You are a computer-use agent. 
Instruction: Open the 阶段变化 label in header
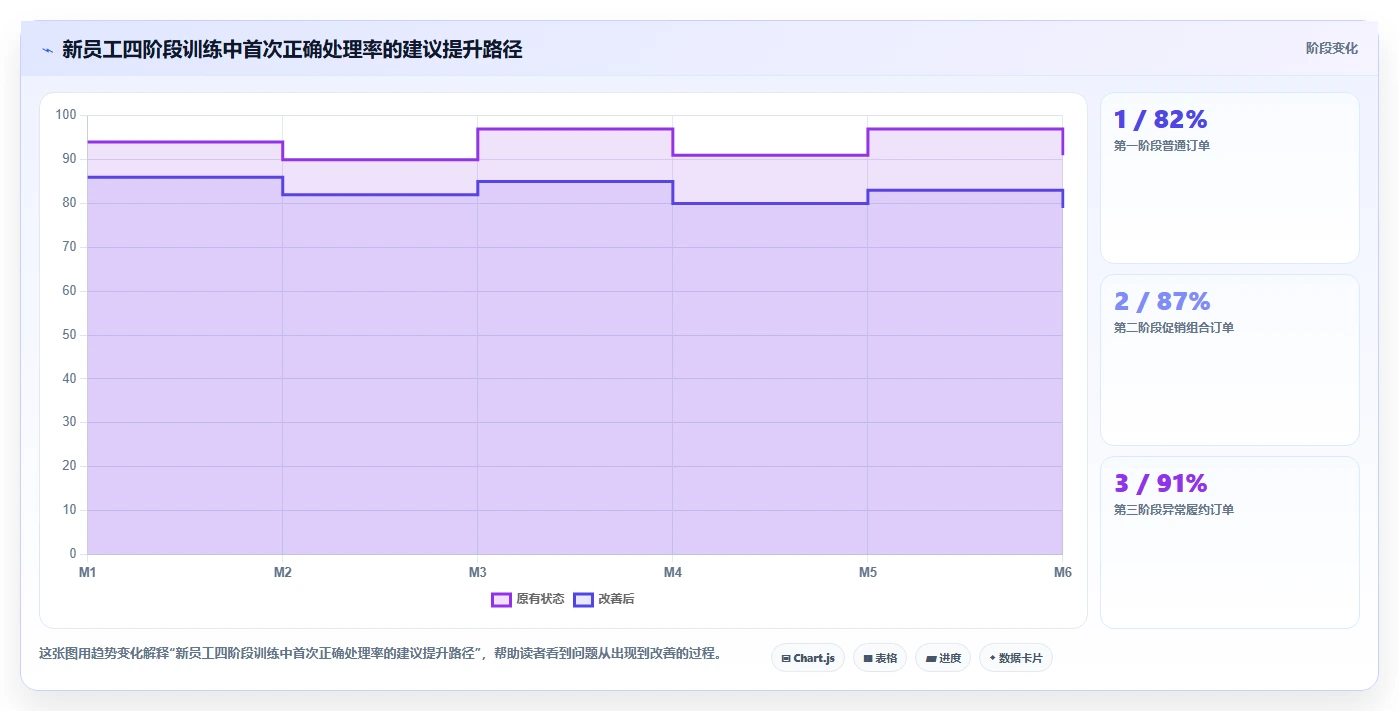[1332, 48]
